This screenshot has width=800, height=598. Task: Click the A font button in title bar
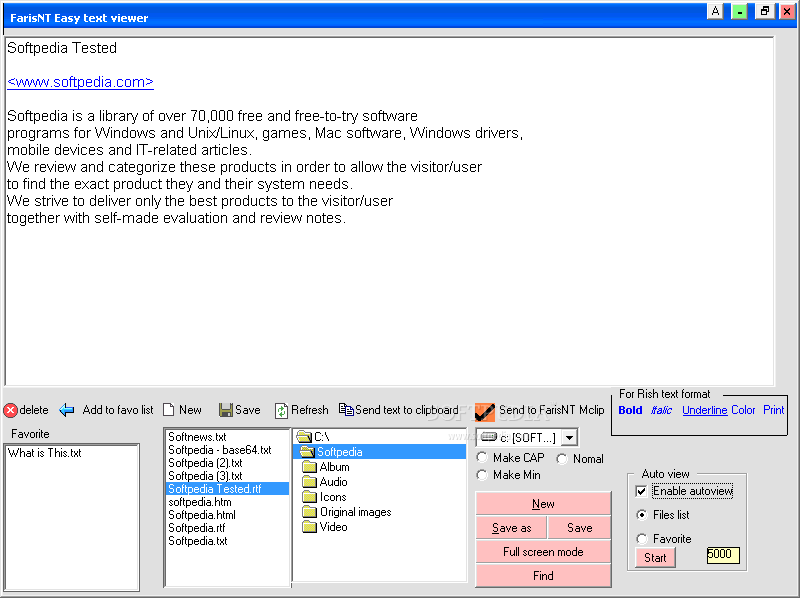715,11
